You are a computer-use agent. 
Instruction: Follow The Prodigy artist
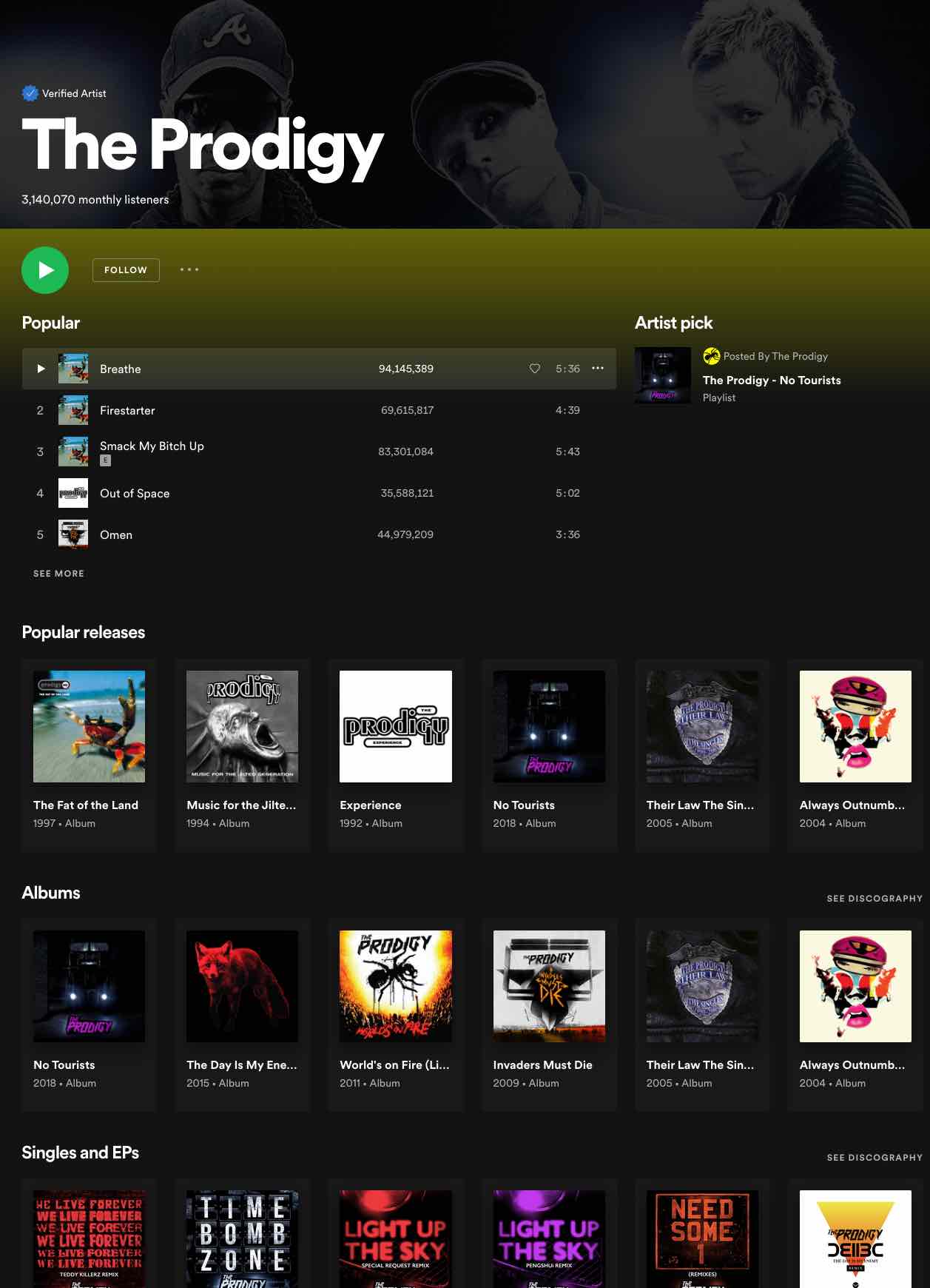[x=126, y=270]
